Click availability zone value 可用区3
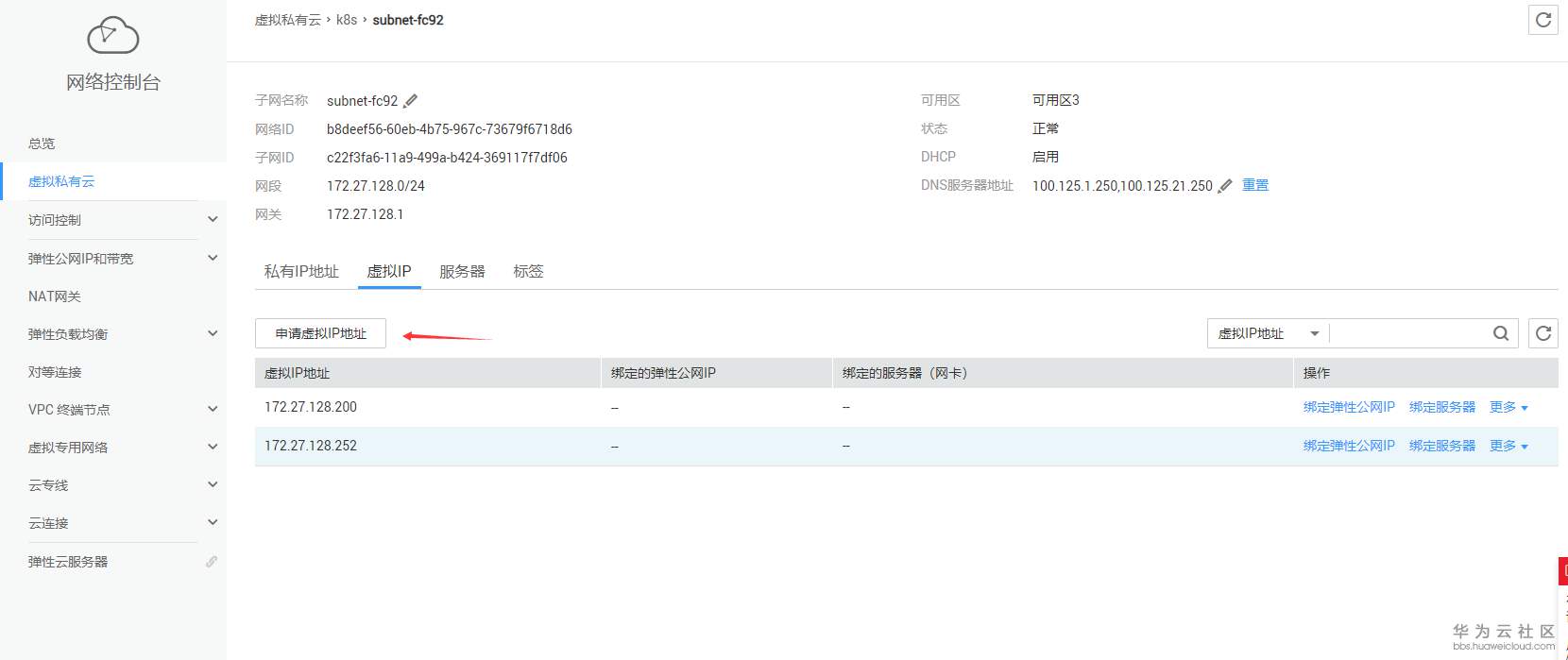This screenshot has width=1568, height=660. [1056, 100]
